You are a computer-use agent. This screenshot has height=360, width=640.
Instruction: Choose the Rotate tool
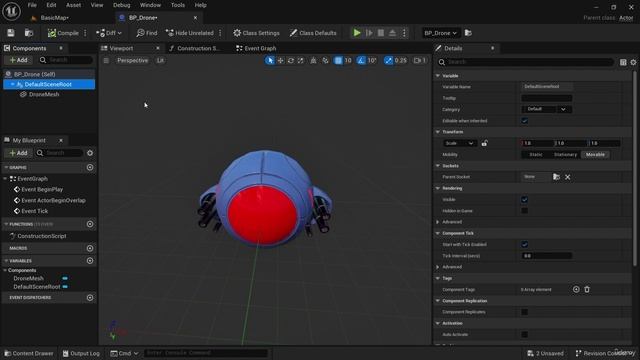coord(291,60)
